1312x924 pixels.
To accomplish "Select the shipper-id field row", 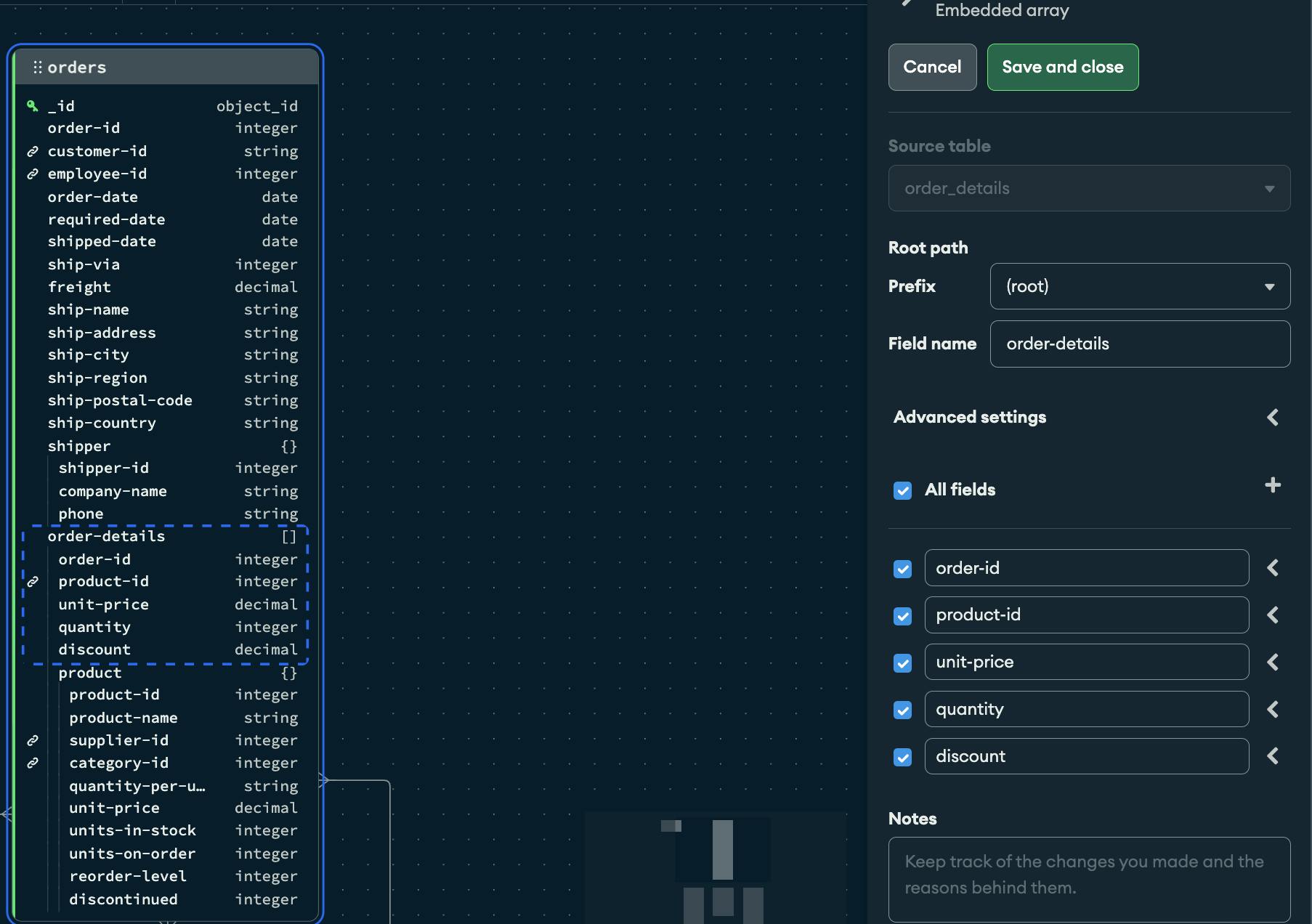I will pos(166,468).
